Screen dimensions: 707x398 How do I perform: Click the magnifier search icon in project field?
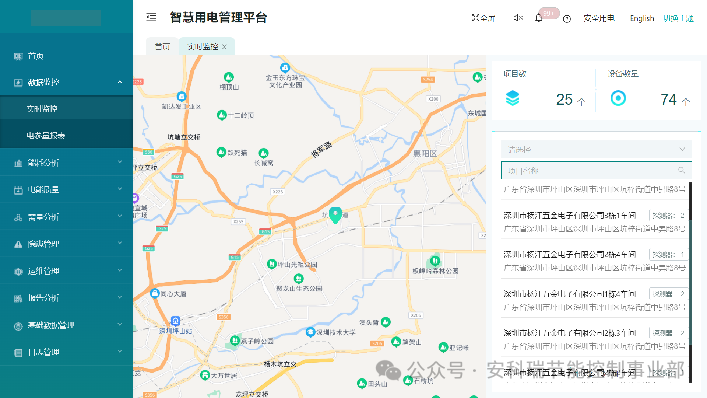pyautogui.click(x=681, y=170)
